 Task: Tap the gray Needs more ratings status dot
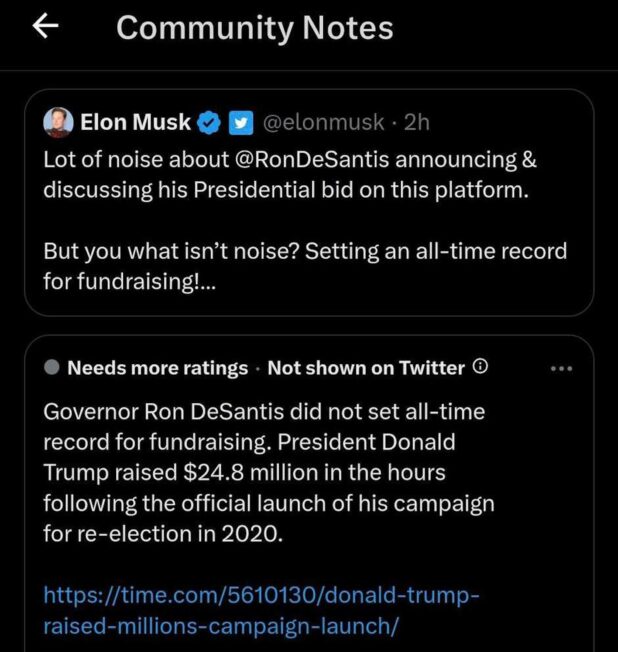(x=53, y=368)
